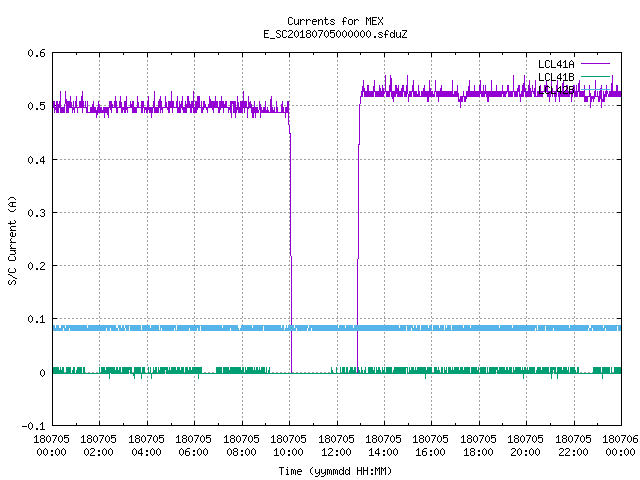Select the filename E_SC20180705000000.sfduZ subtitle
The image size is (640, 480).
[x=335, y=34]
